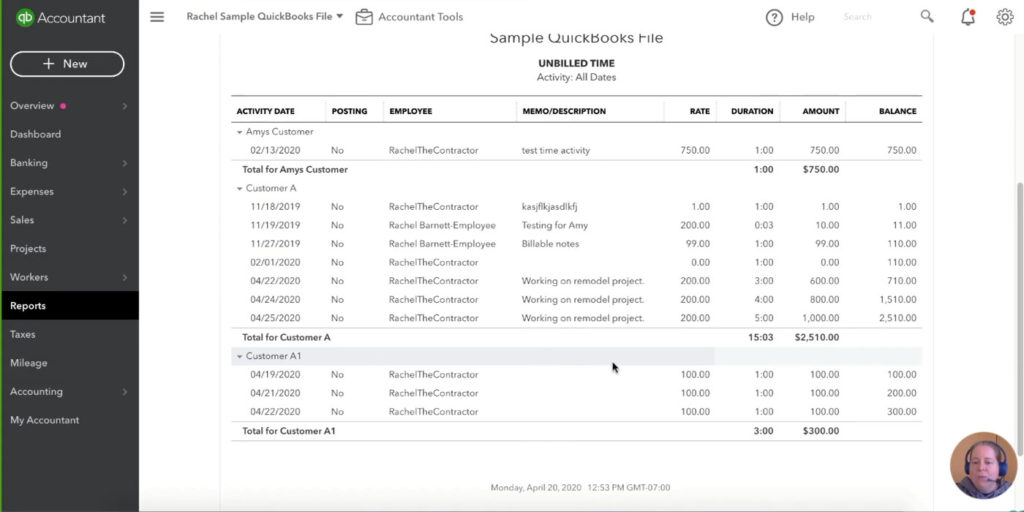The image size is (1024, 512).
Task: Click the QuickBooks logo icon
Action: [x=25, y=17]
